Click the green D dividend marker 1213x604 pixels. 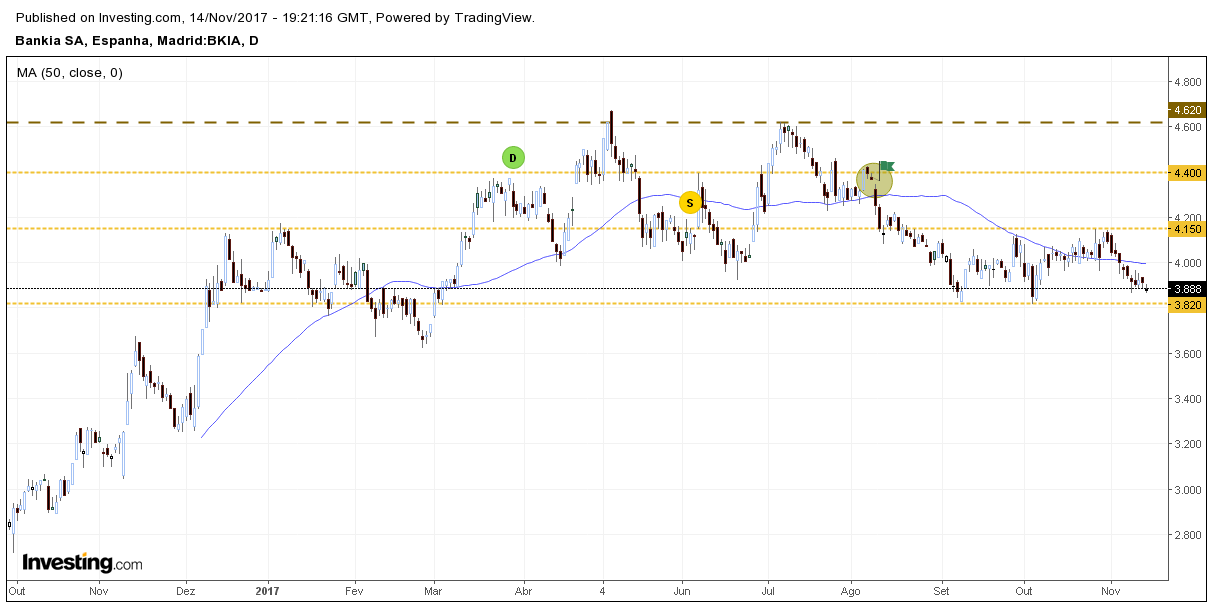(512, 157)
